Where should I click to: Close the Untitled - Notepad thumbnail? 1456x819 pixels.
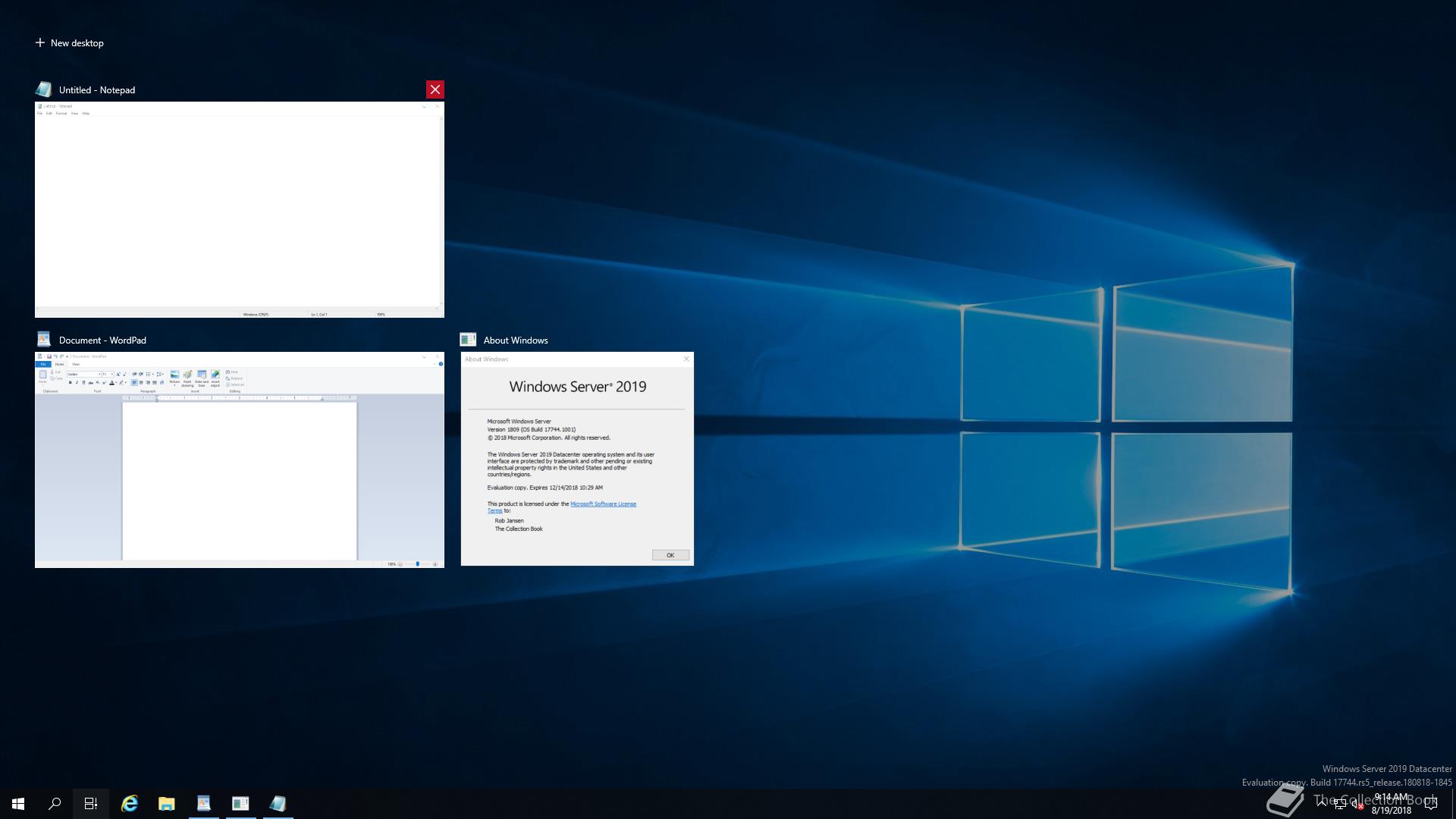[435, 89]
